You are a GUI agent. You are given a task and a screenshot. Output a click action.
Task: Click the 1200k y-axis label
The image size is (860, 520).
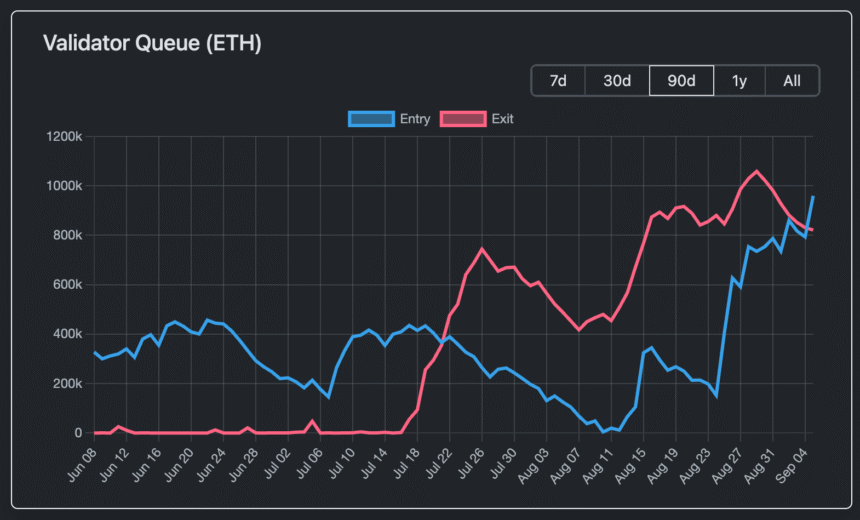tap(64, 137)
